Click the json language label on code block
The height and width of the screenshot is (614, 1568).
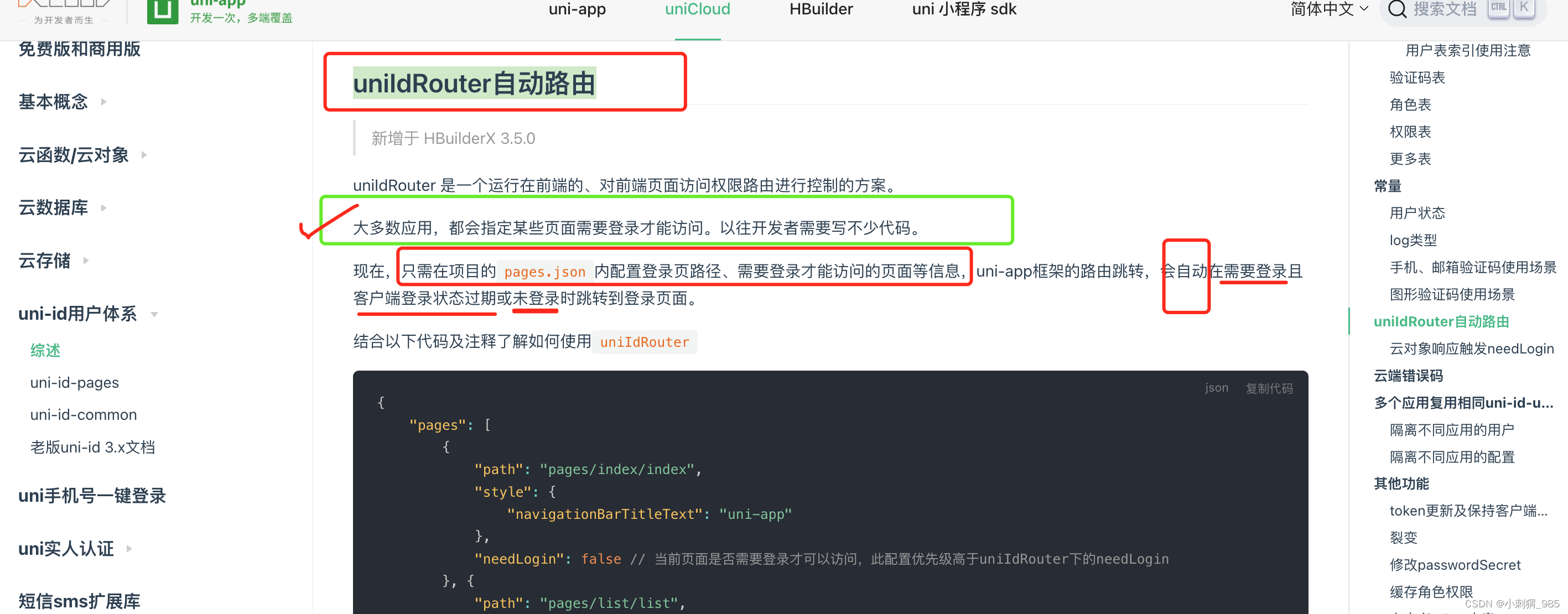(1216, 388)
